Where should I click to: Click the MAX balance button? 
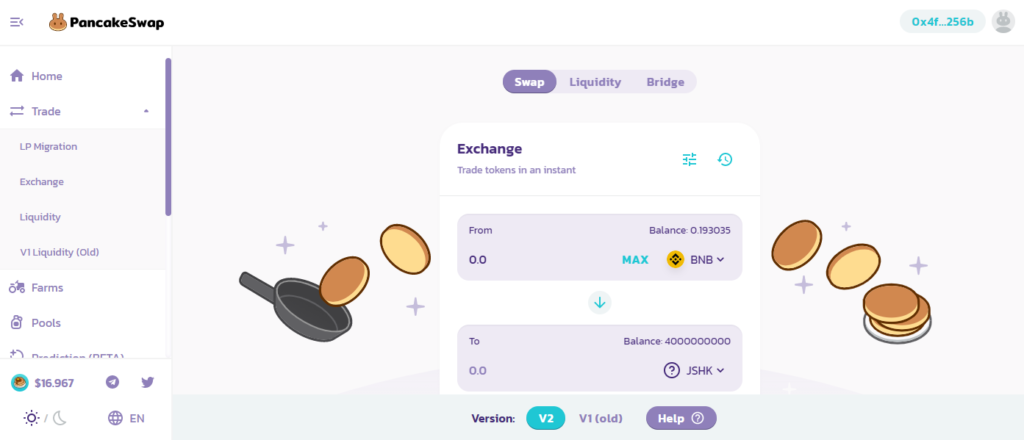pyautogui.click(x=635, y=260)
